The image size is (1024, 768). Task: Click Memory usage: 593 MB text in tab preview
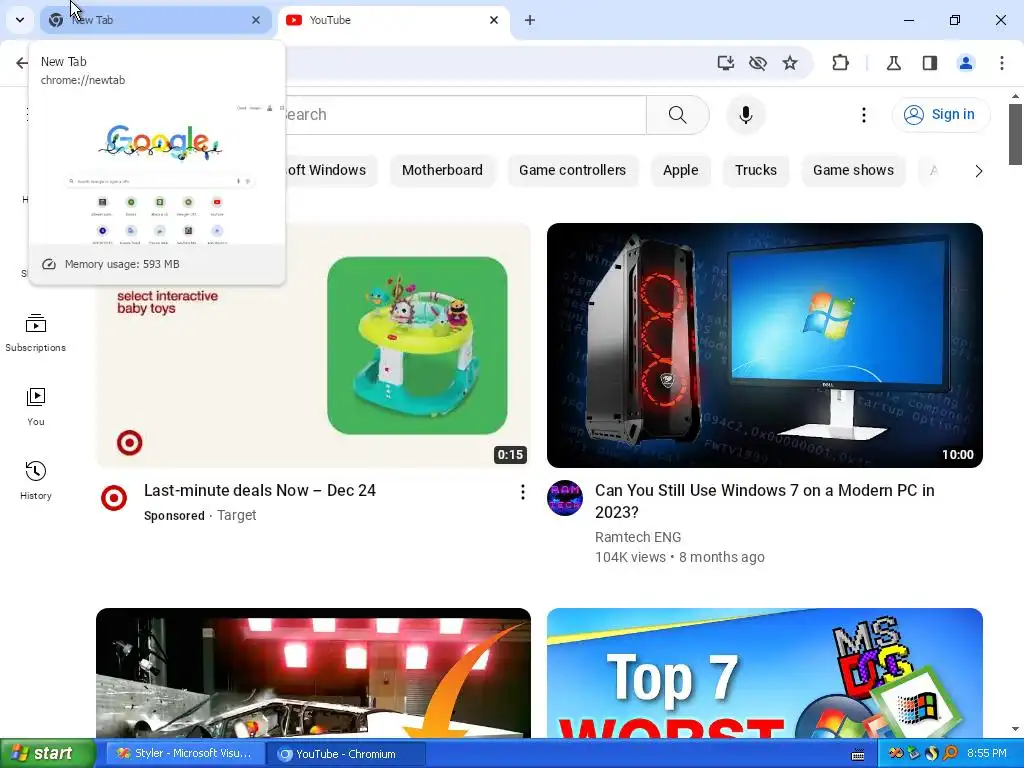tap(122, 264)
